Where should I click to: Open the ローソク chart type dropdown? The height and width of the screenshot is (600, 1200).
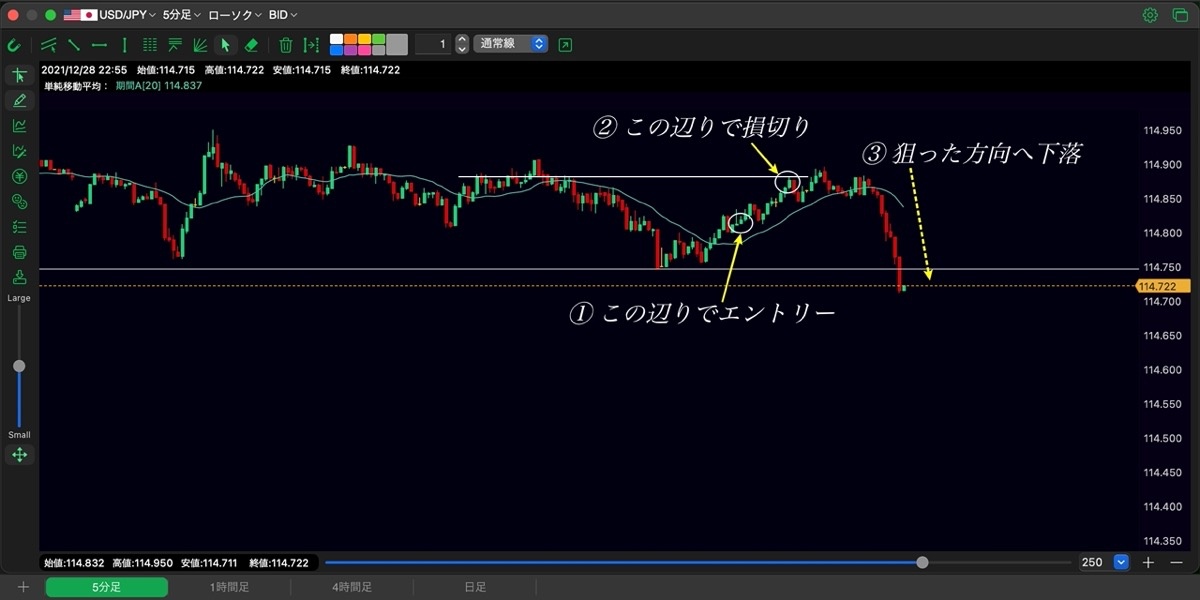[x=235, y=15]
